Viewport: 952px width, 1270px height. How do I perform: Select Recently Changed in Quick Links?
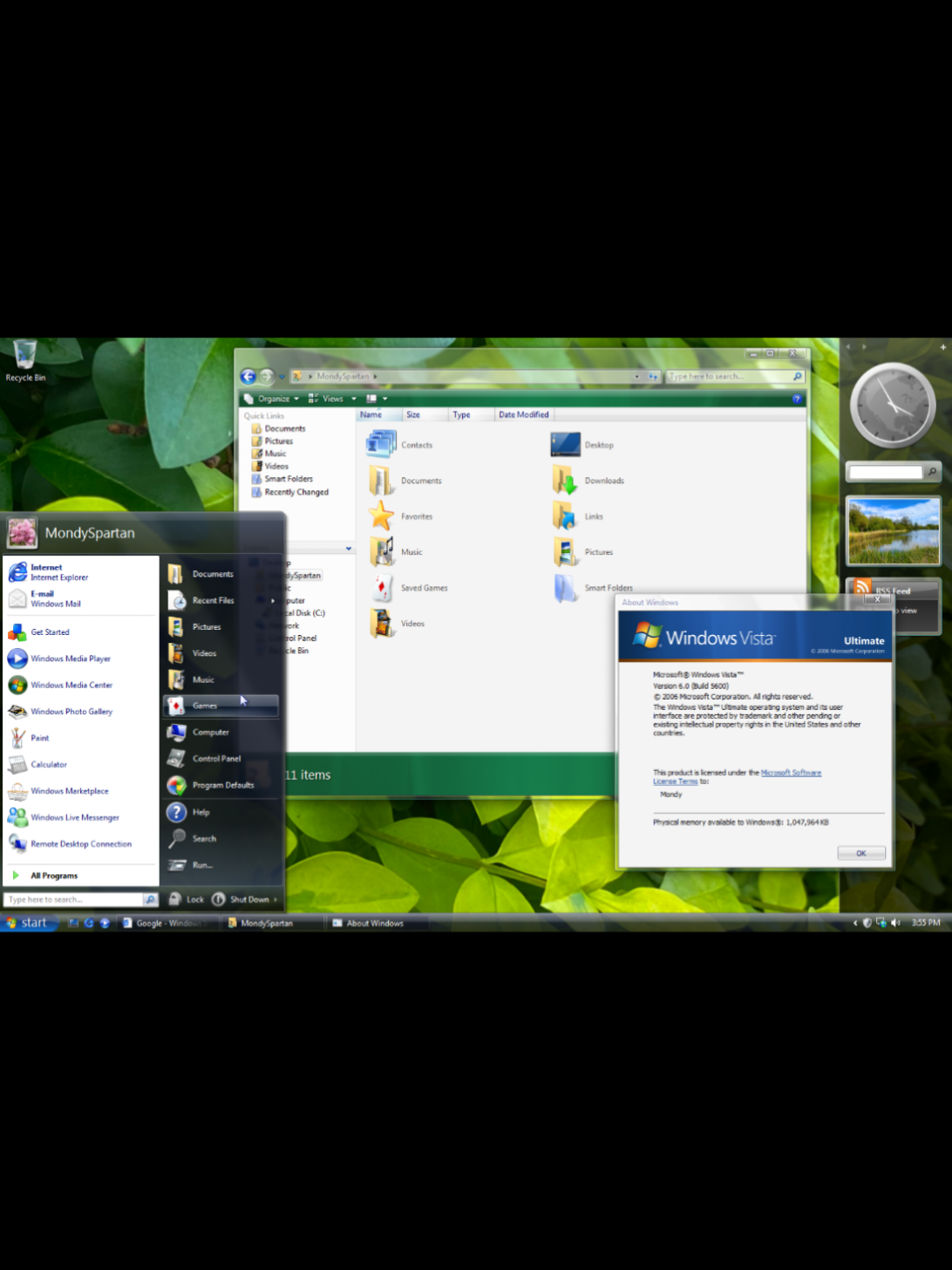(290, 492)
